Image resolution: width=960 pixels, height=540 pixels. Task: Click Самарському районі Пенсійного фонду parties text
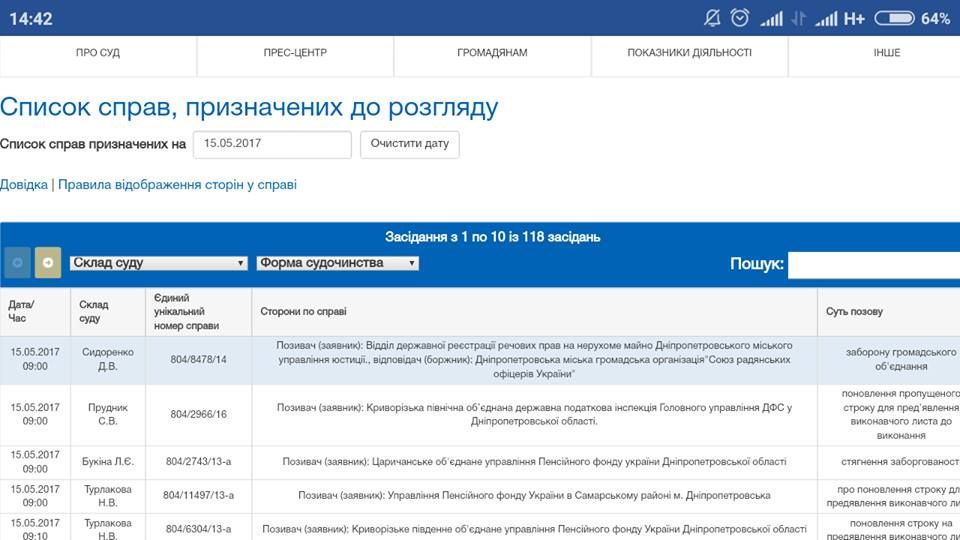[534, 495]
